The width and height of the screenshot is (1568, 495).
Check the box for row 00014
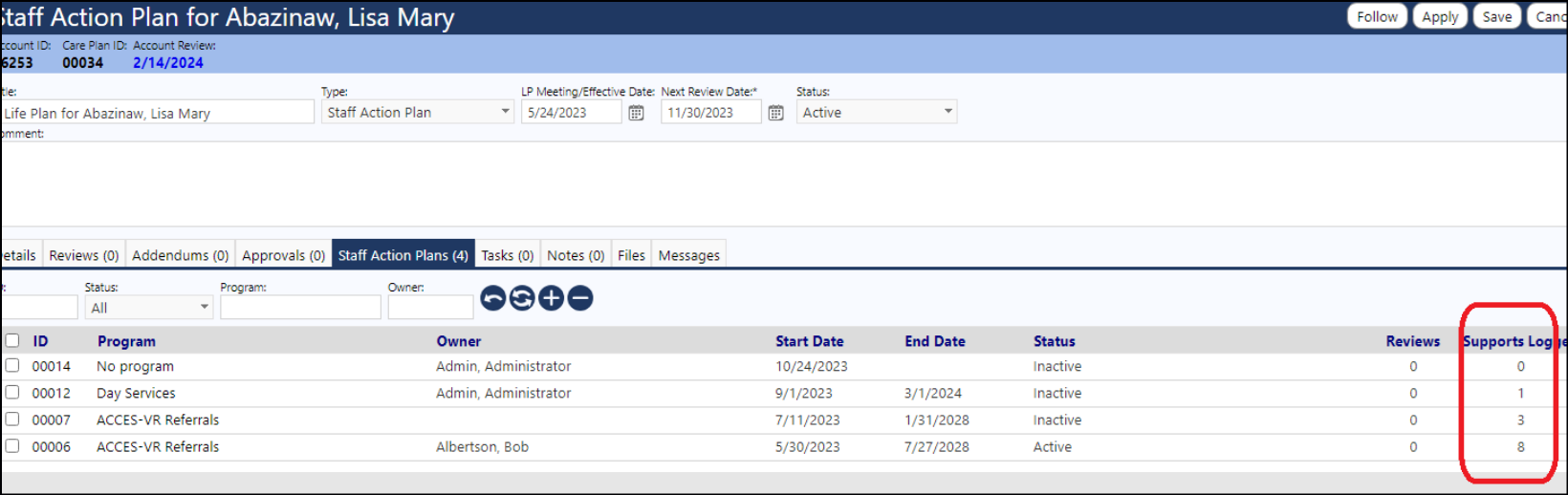(x=12, y=365)
